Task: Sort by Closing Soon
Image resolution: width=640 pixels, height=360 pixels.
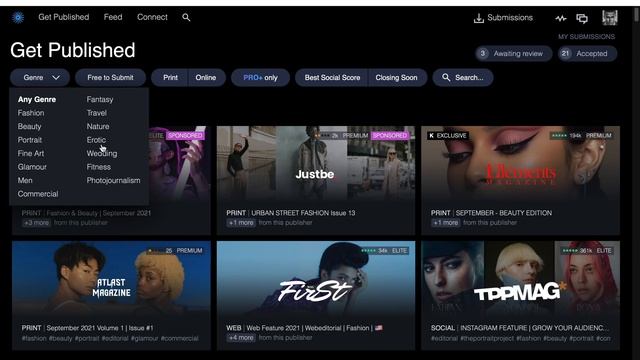Action: point(397,78)
